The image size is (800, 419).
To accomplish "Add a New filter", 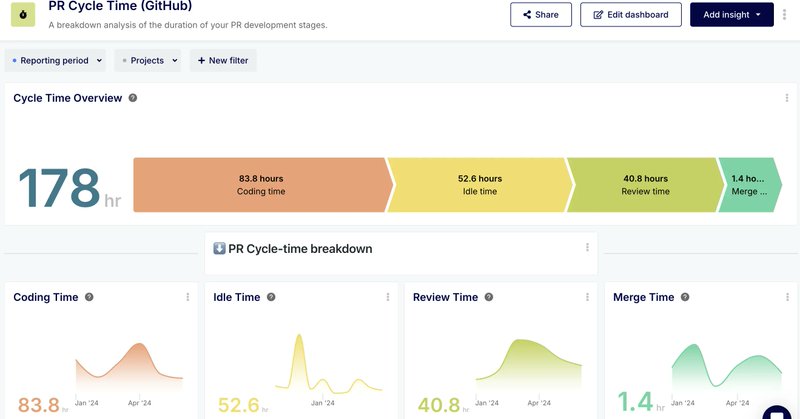I will pos(224,61).
